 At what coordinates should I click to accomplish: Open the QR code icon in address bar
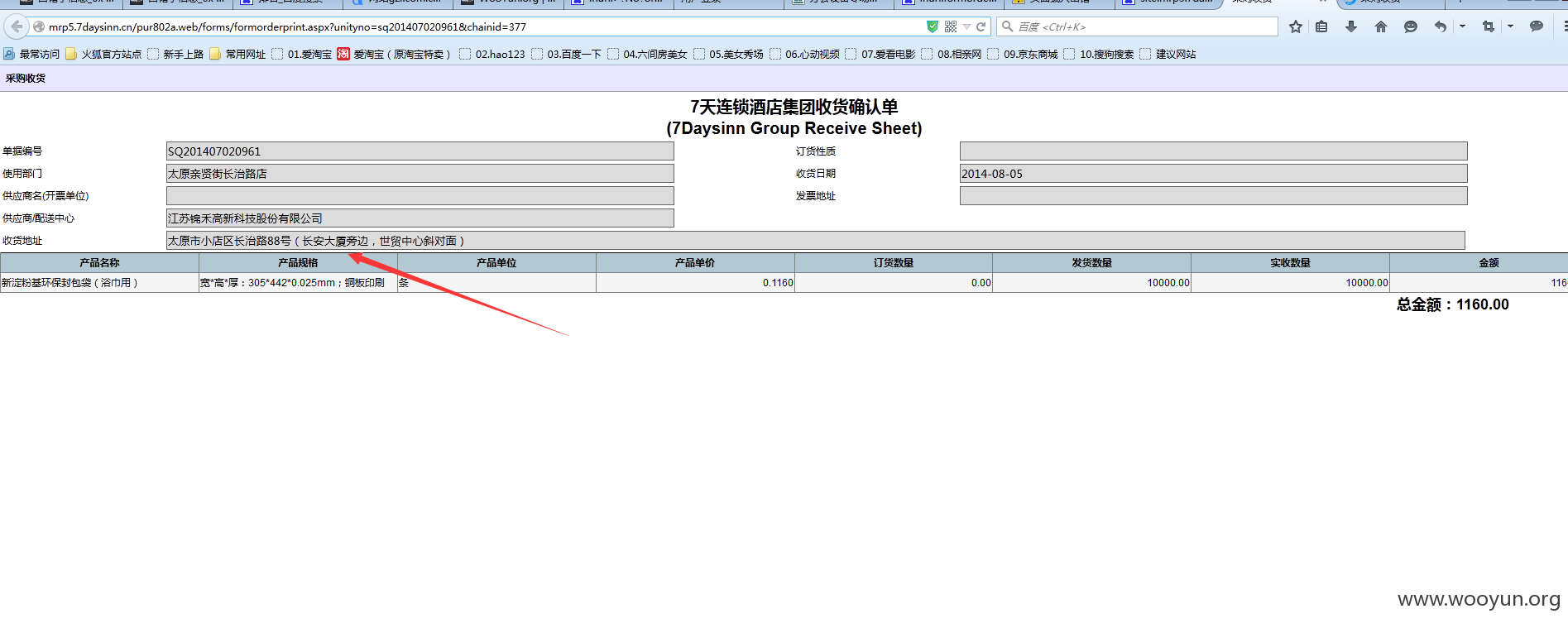[951, 26]
